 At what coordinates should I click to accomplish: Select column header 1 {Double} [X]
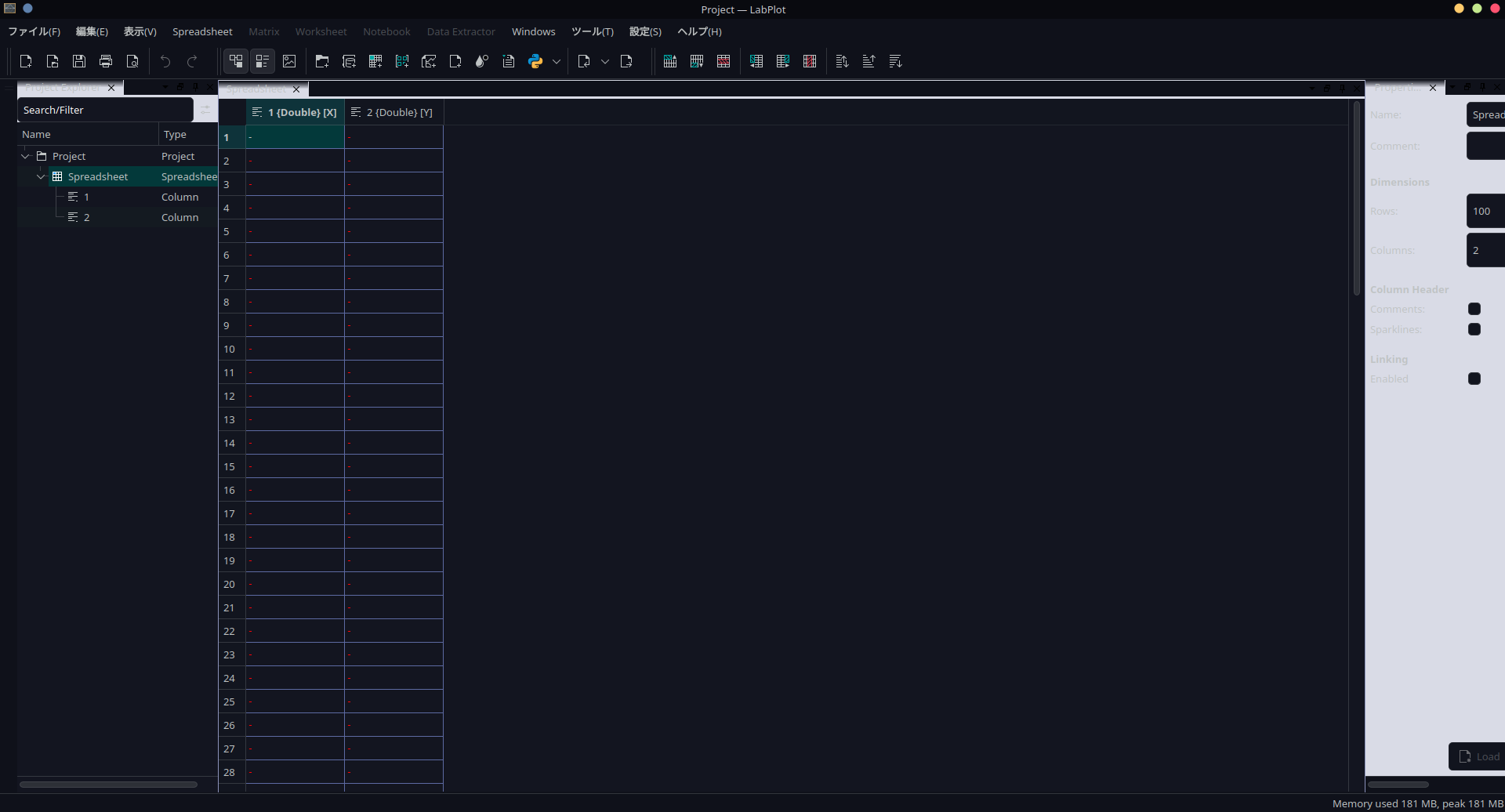pyautogui.click(x=295, y=112)
